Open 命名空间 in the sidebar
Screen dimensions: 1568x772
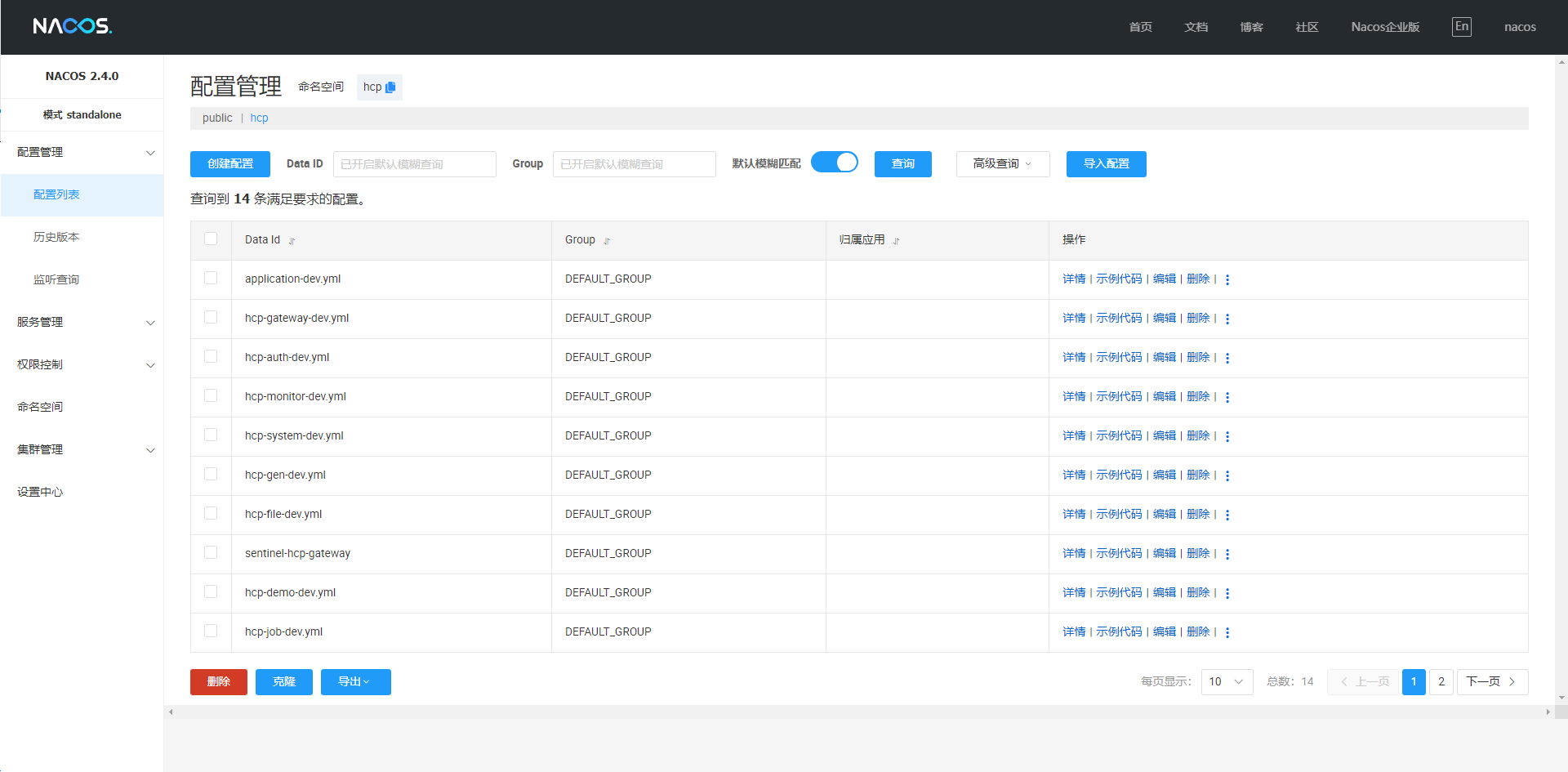pos(82,408)
